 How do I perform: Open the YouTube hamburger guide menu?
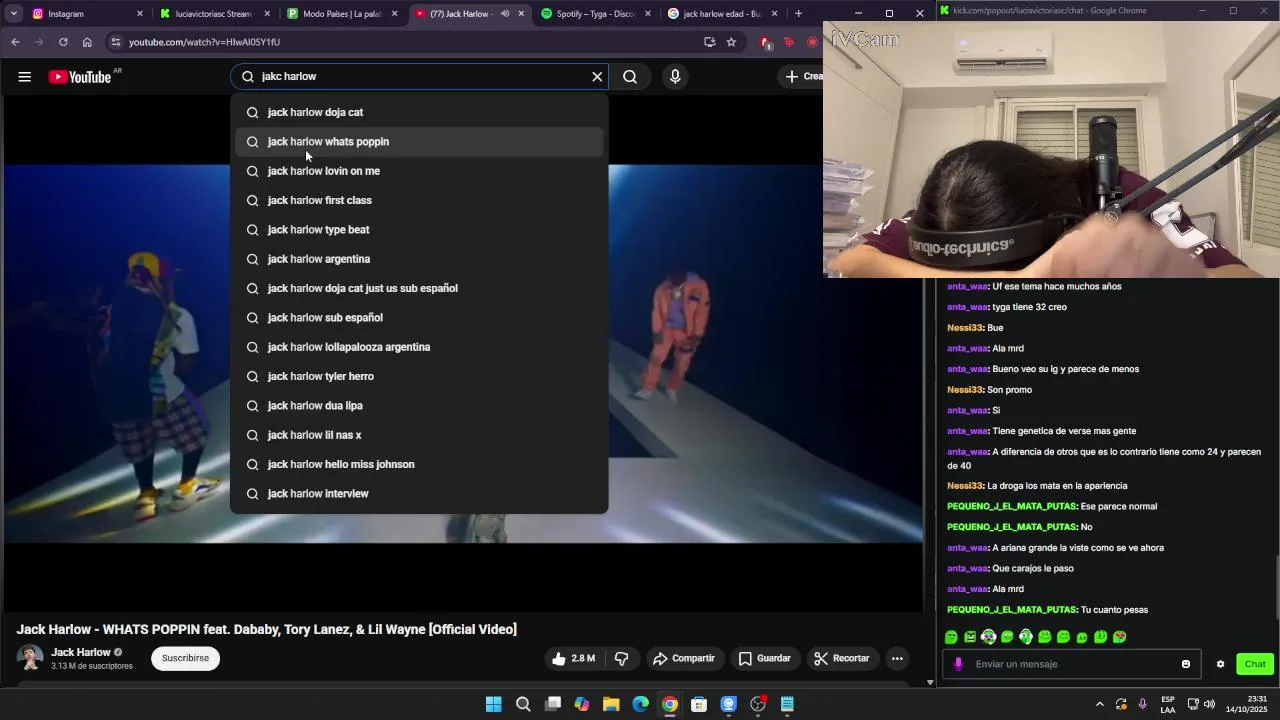coord(25,77)
